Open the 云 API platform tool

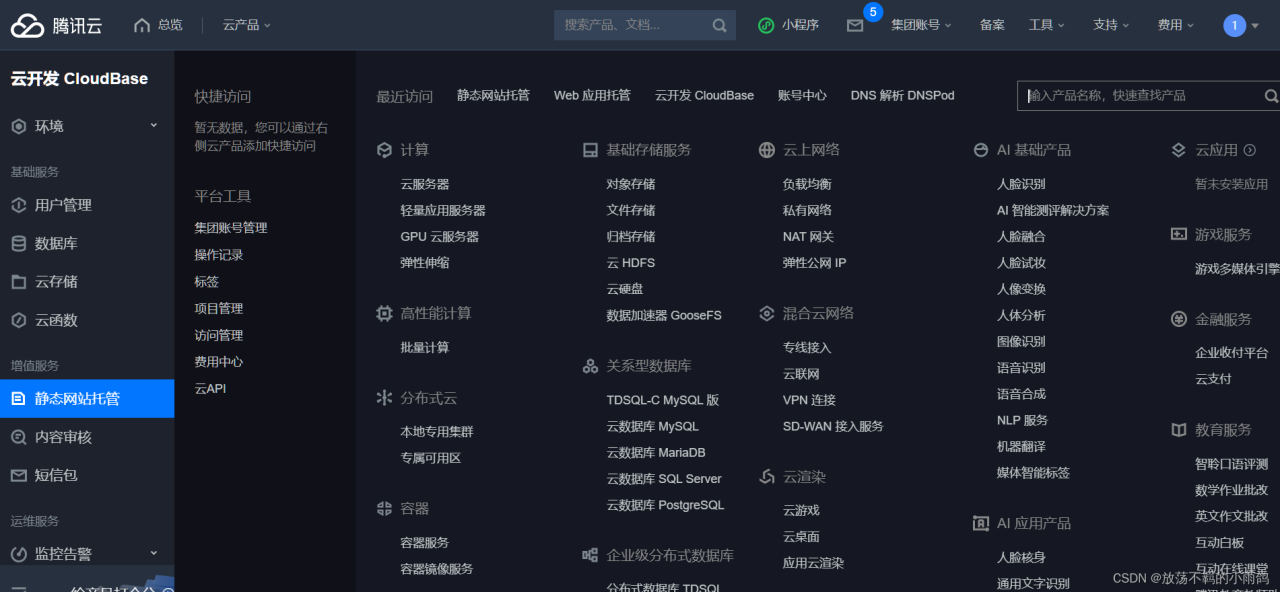click(210, 388)
